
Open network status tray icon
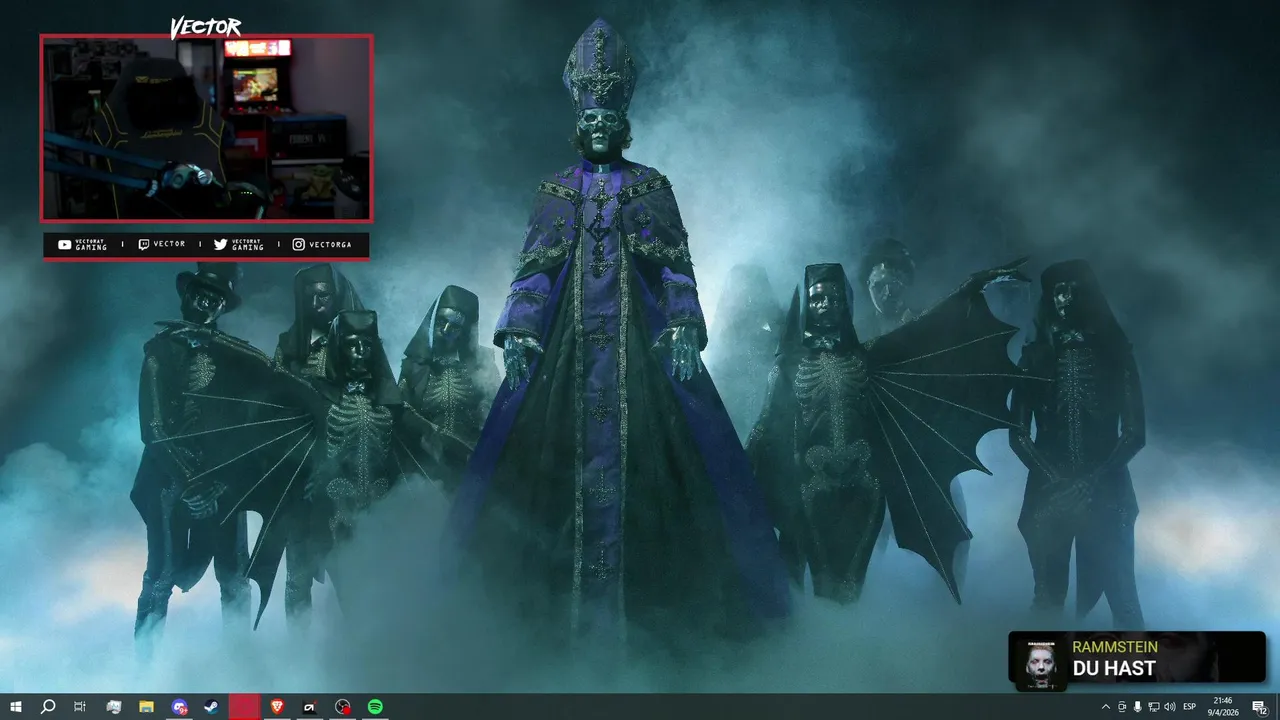[x=1153, y=707]
